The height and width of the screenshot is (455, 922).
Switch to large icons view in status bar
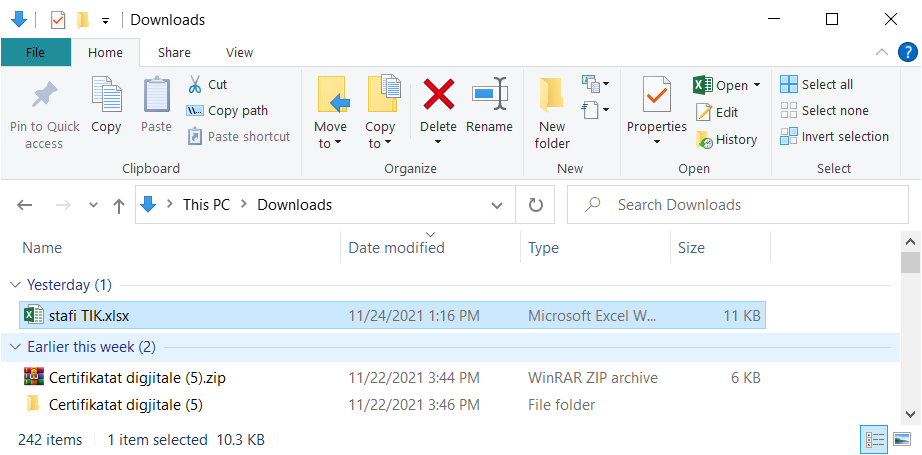tap(901, 439)
